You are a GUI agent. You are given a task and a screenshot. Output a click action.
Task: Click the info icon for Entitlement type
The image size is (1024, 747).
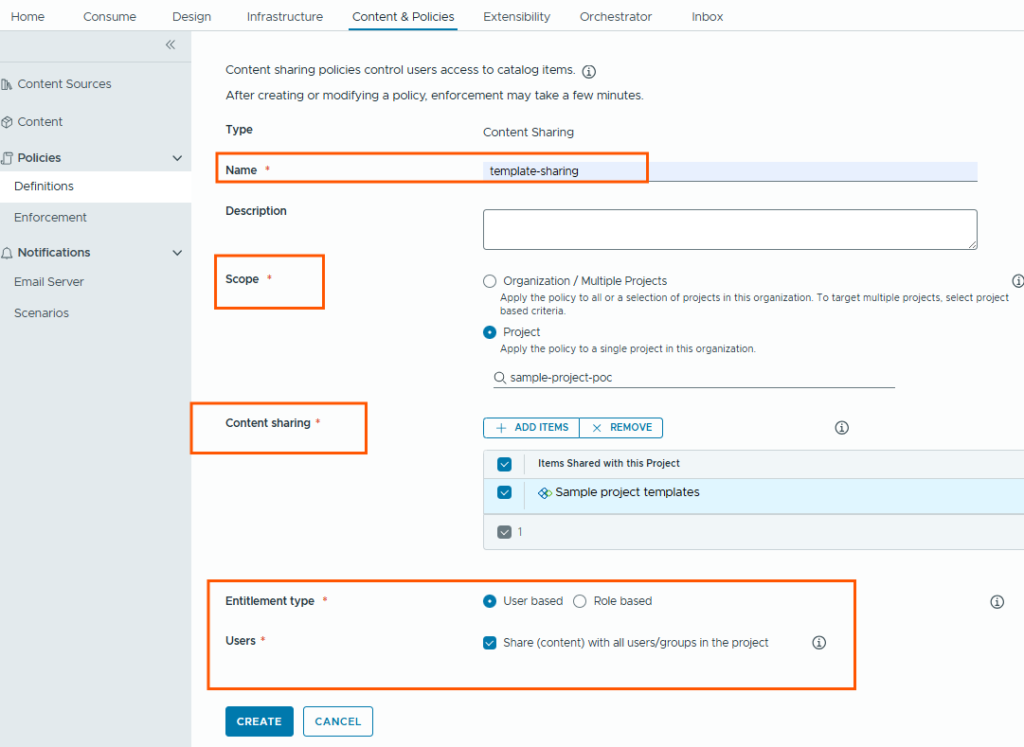(x=996, y=602)
